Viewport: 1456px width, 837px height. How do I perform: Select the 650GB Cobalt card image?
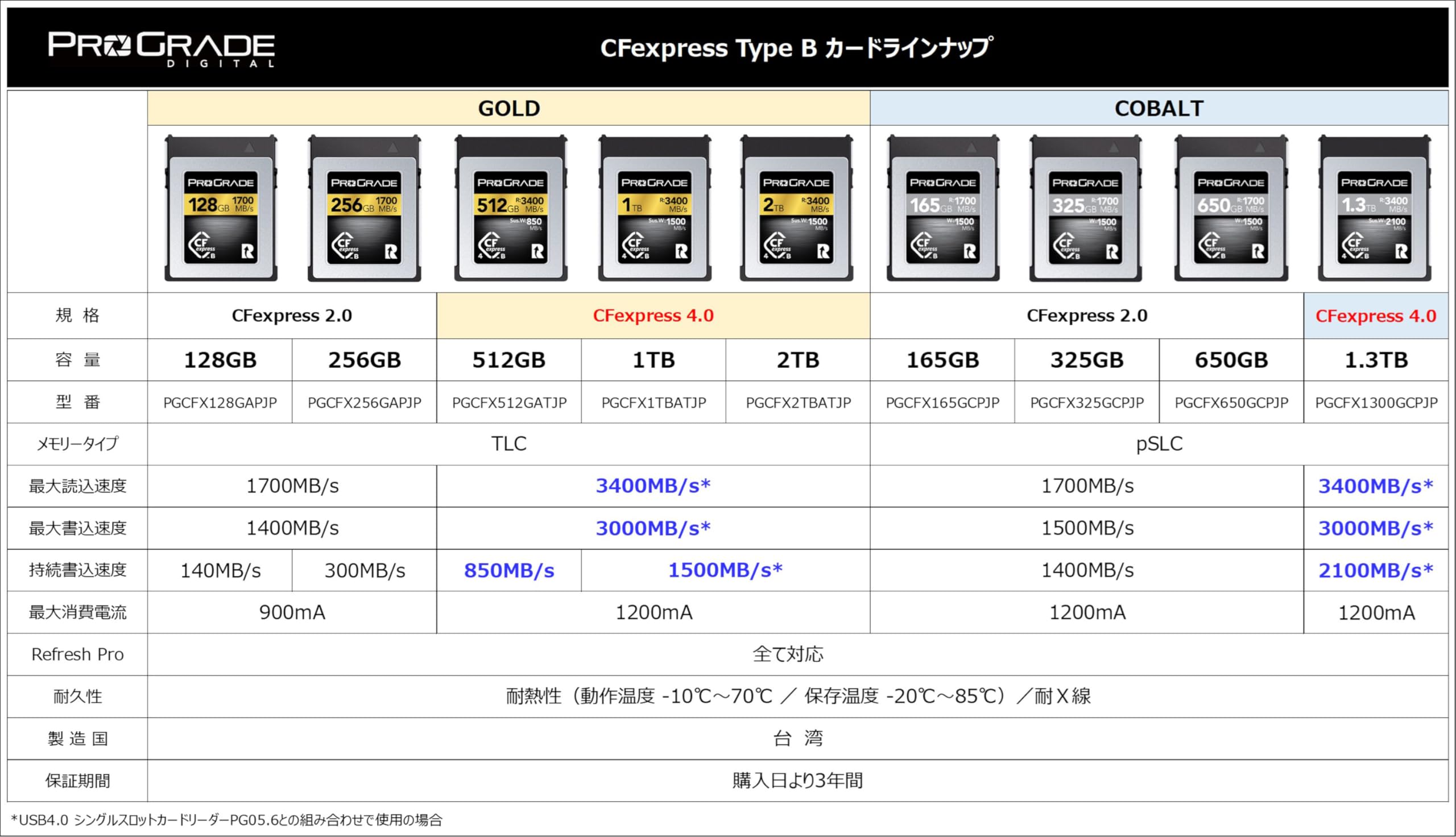click(x=1231, y=208)
